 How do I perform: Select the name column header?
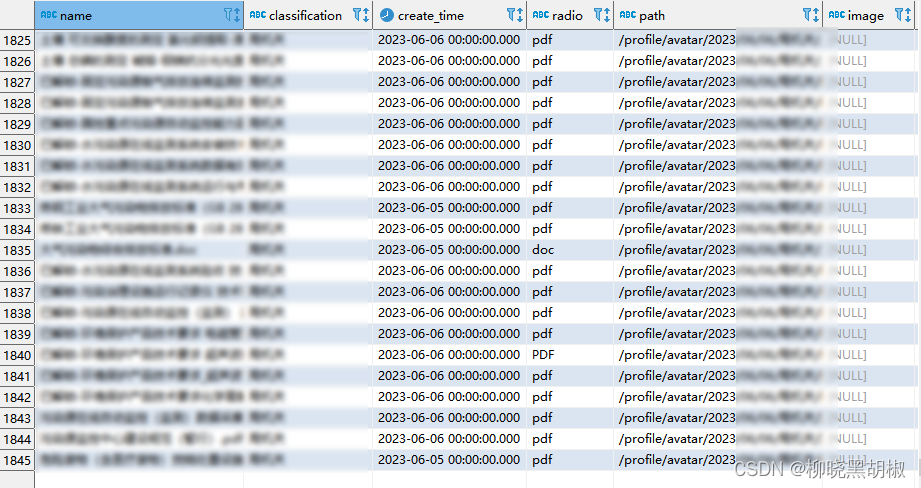[x=139, y=15]
